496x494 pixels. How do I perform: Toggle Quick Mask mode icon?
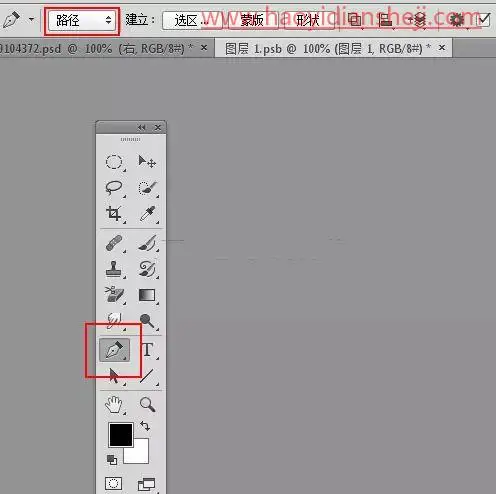(113, 483)
